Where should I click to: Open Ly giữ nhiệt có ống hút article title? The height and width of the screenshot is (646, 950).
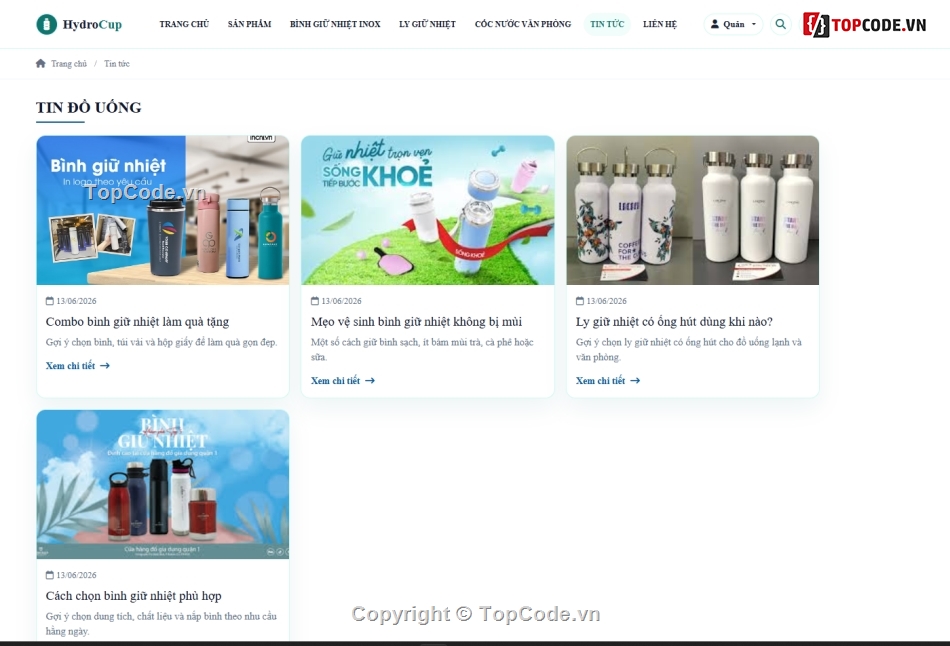tap(674, 322)
